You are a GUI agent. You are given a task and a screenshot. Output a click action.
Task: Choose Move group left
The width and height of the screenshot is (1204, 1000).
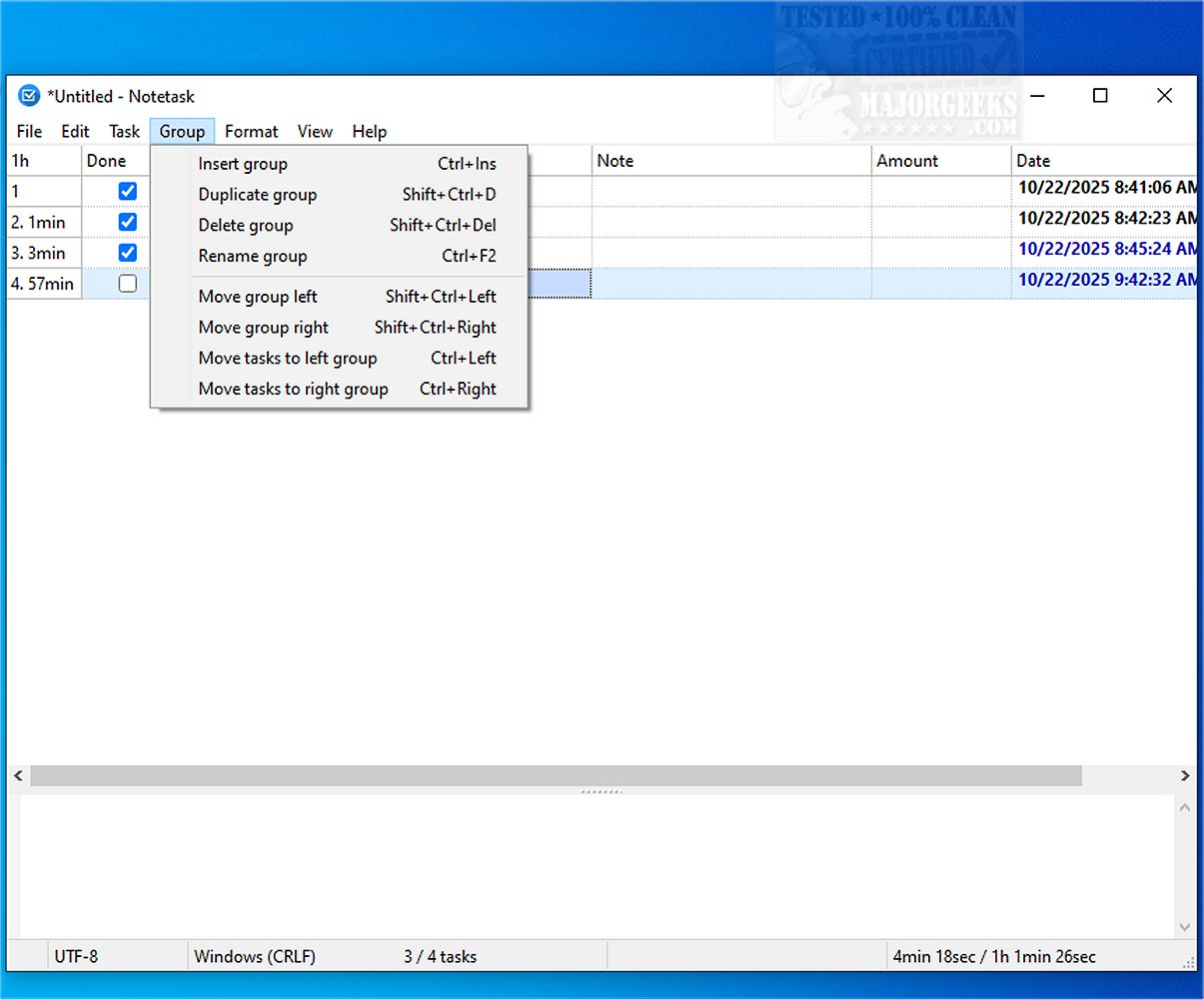tap(340, 297)
